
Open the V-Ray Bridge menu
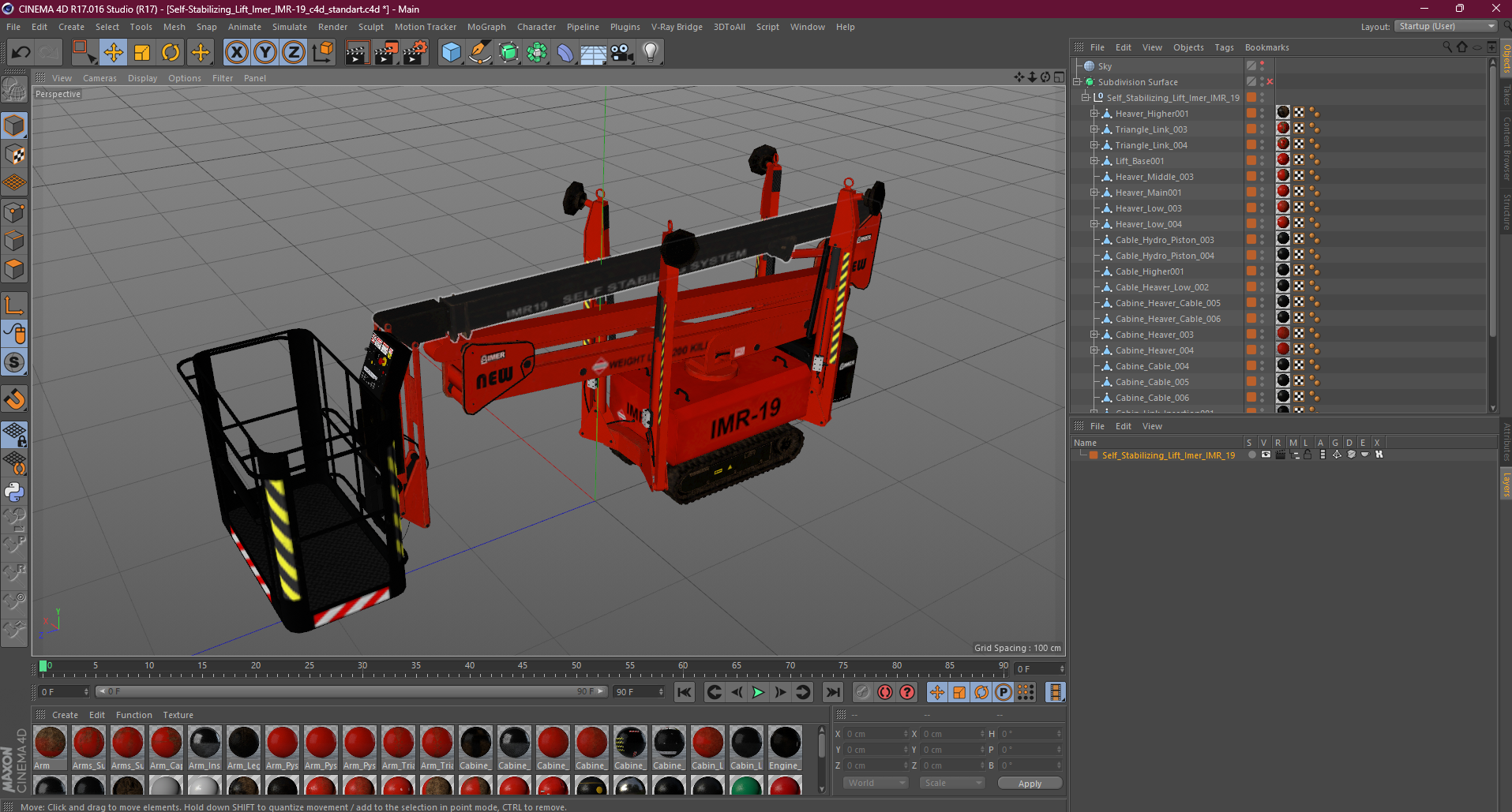[x=677, y=27]
